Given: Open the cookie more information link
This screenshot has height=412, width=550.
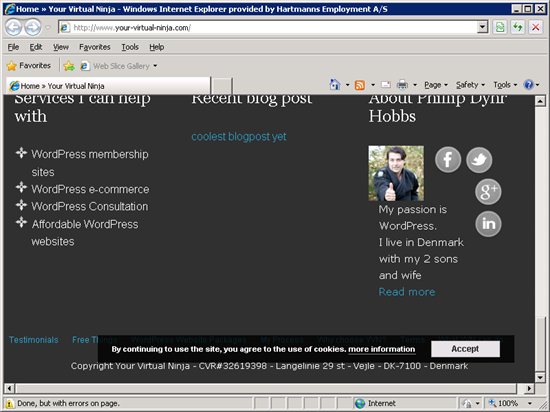Looking at the screenshot, I should tap(382, 349).
